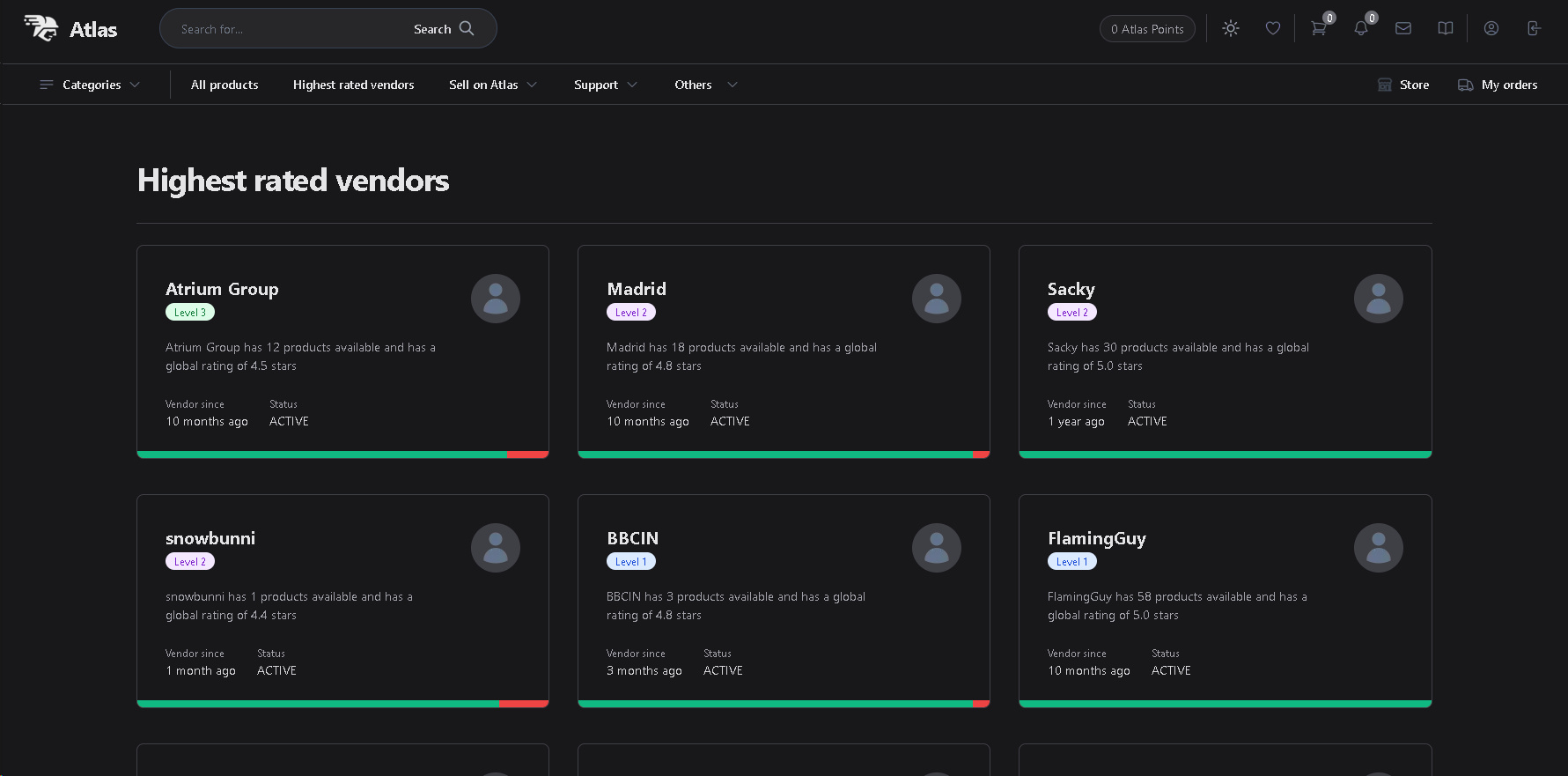Screen dimensions: 1568x776
Task: Open the Others dropdown menu
Action: 705,85
